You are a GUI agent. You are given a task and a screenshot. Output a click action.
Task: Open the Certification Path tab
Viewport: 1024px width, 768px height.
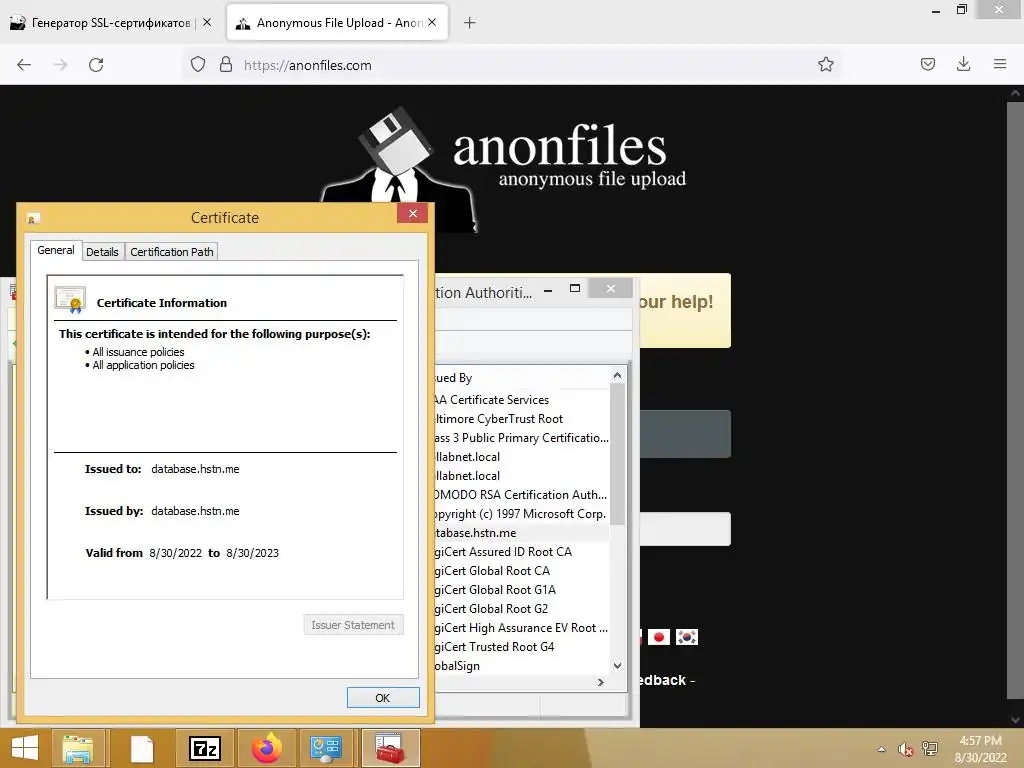coord(172,252)
